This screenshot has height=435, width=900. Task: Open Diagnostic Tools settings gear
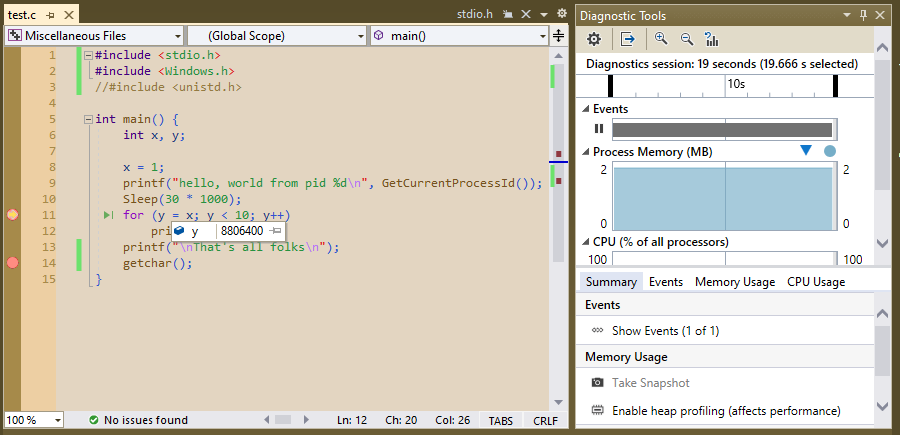[593, 39]
